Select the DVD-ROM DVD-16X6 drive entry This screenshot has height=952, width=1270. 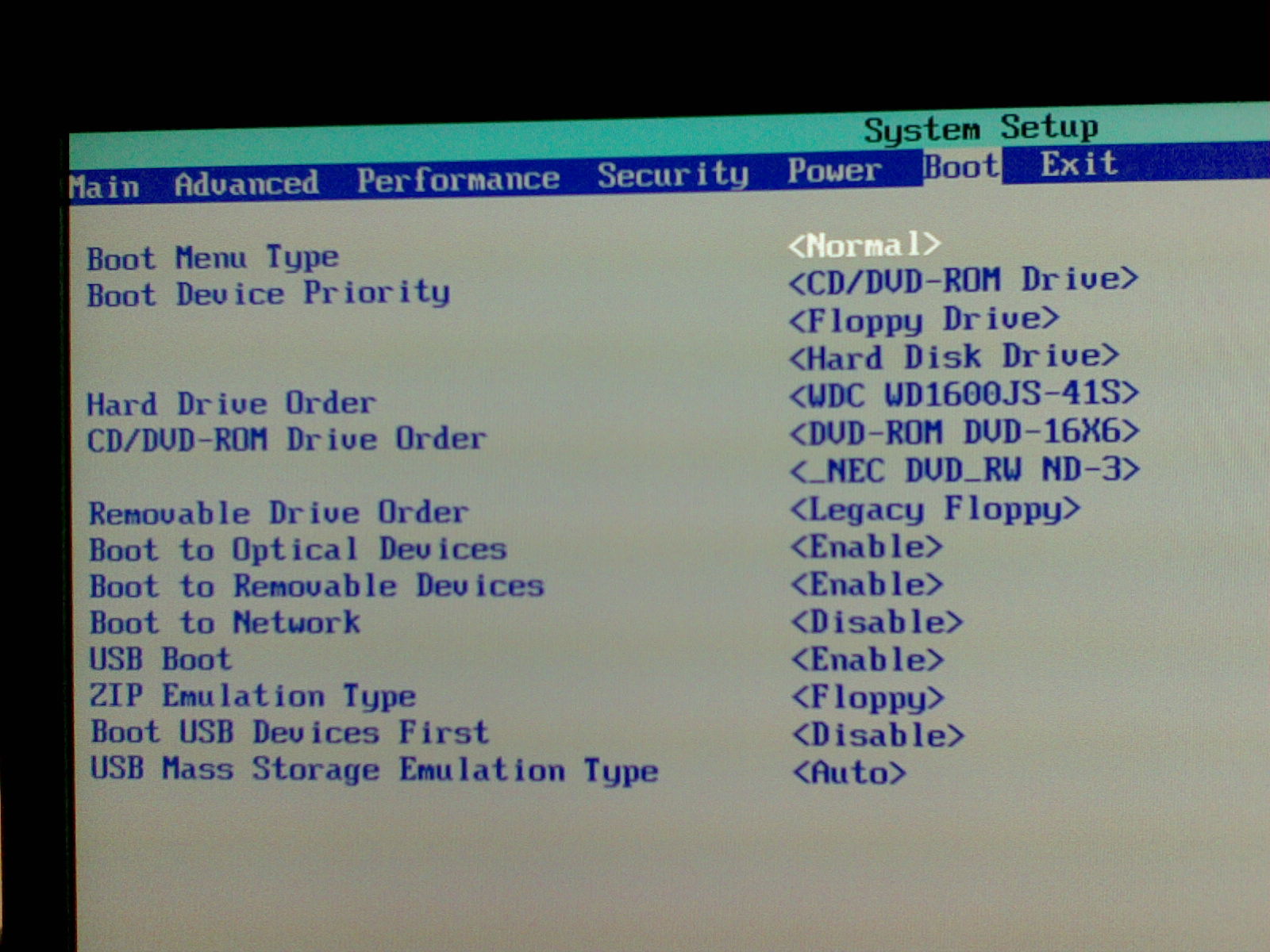point(964,432)
